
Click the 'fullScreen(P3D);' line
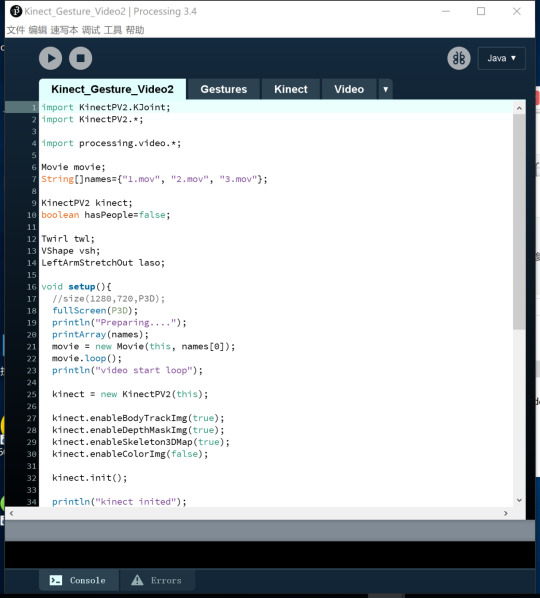pyautogui.click(x=95, y=310)
